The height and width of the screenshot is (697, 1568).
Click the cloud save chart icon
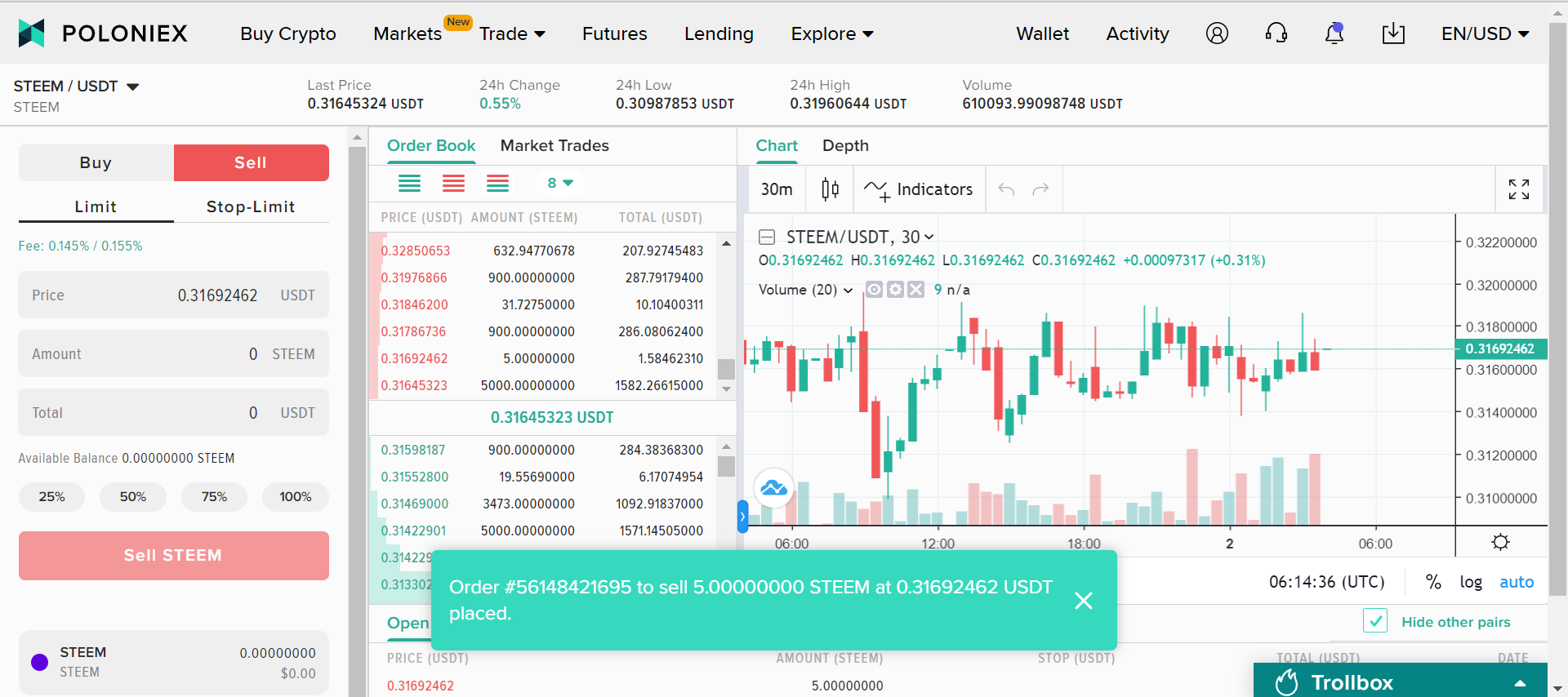[x=773, y=488]
